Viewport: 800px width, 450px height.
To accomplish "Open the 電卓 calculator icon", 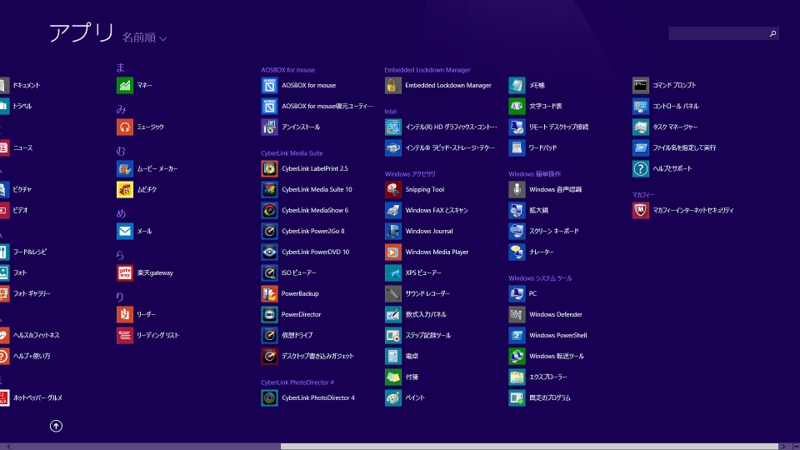I will click(x=393, y=356).
